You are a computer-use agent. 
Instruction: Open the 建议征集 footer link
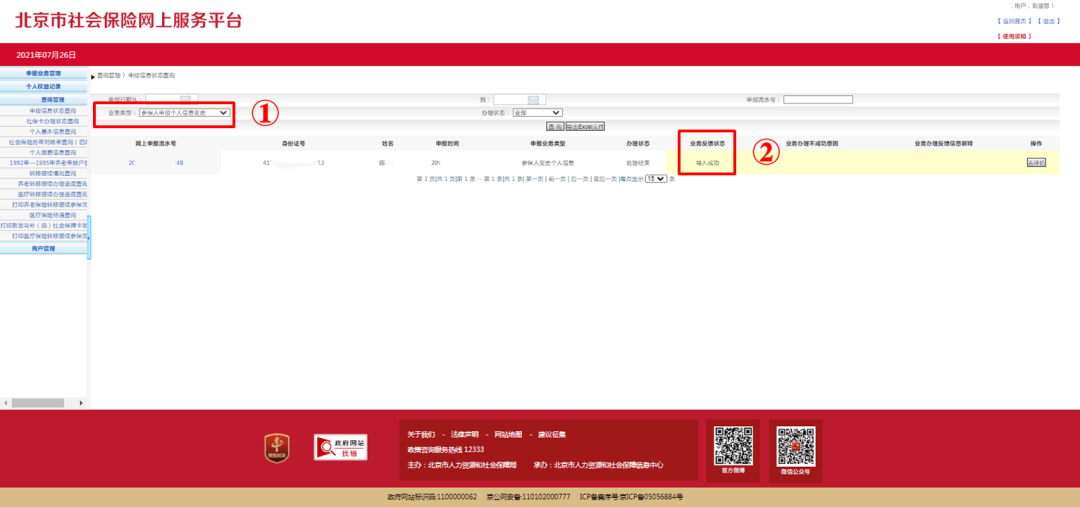click(552, 435)
